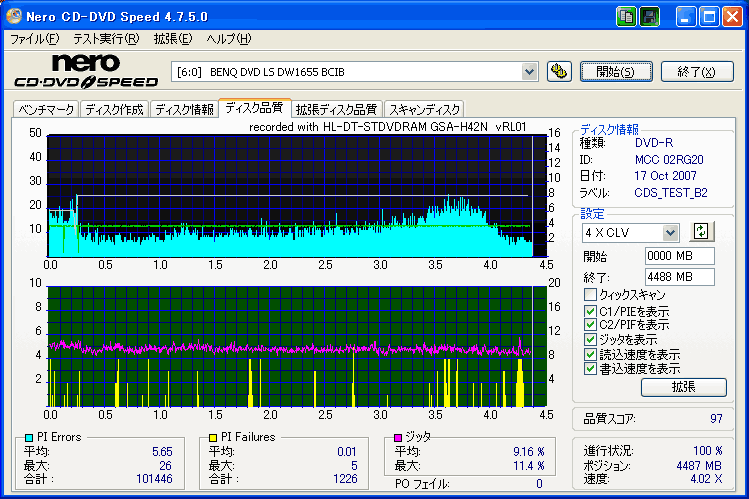Screen dimensions: 749x499
Task: Toggle ジッタを表示 checkbox
Action: coord(590,340)
